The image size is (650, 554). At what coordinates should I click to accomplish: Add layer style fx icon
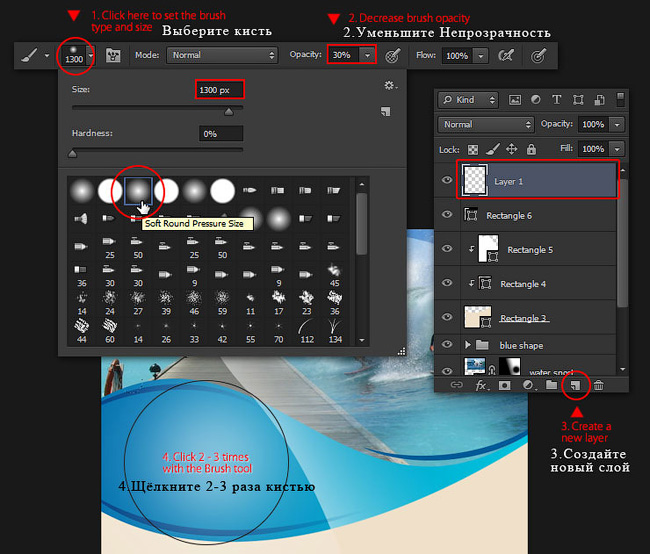click(x=481, y=386)
